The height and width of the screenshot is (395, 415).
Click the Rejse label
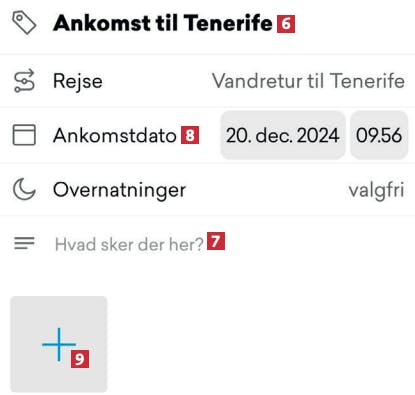click(78, 81)
